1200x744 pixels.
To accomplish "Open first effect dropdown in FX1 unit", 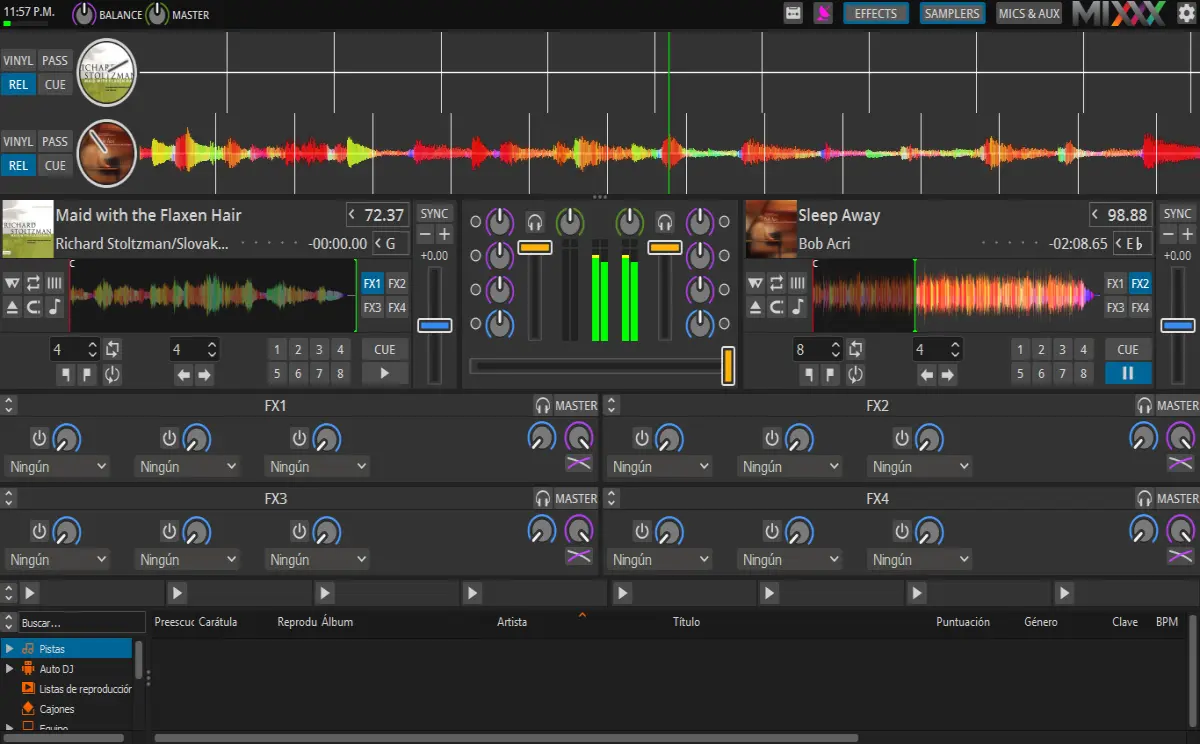I will coord(56,466).
